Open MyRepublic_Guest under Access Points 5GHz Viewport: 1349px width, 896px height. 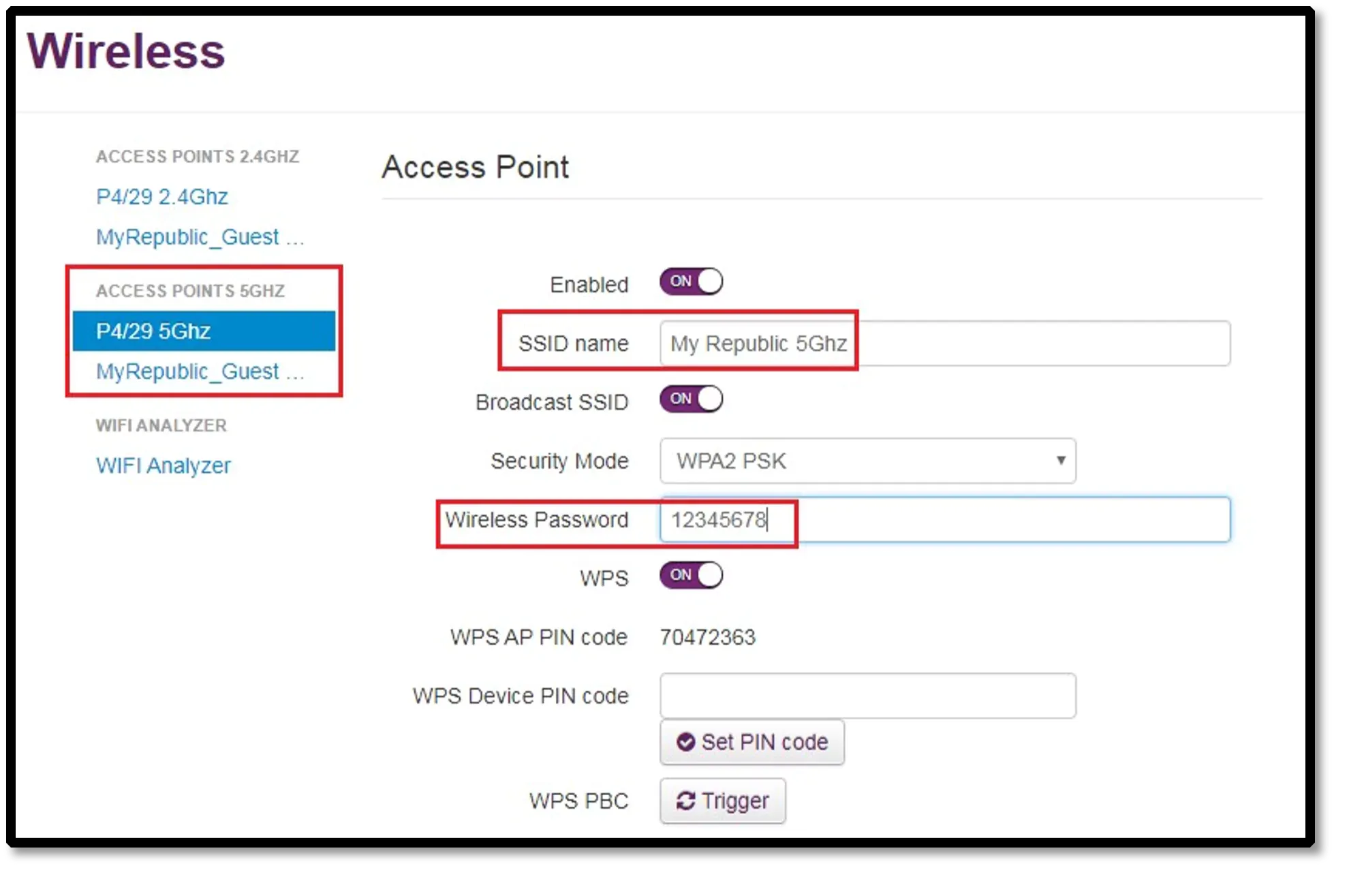tap(200, 371)
